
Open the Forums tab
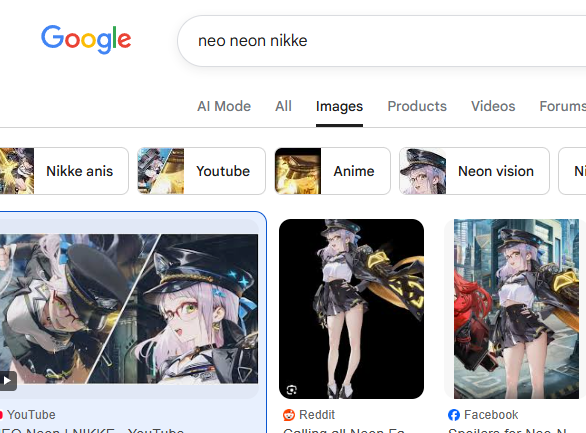[562, 106]
